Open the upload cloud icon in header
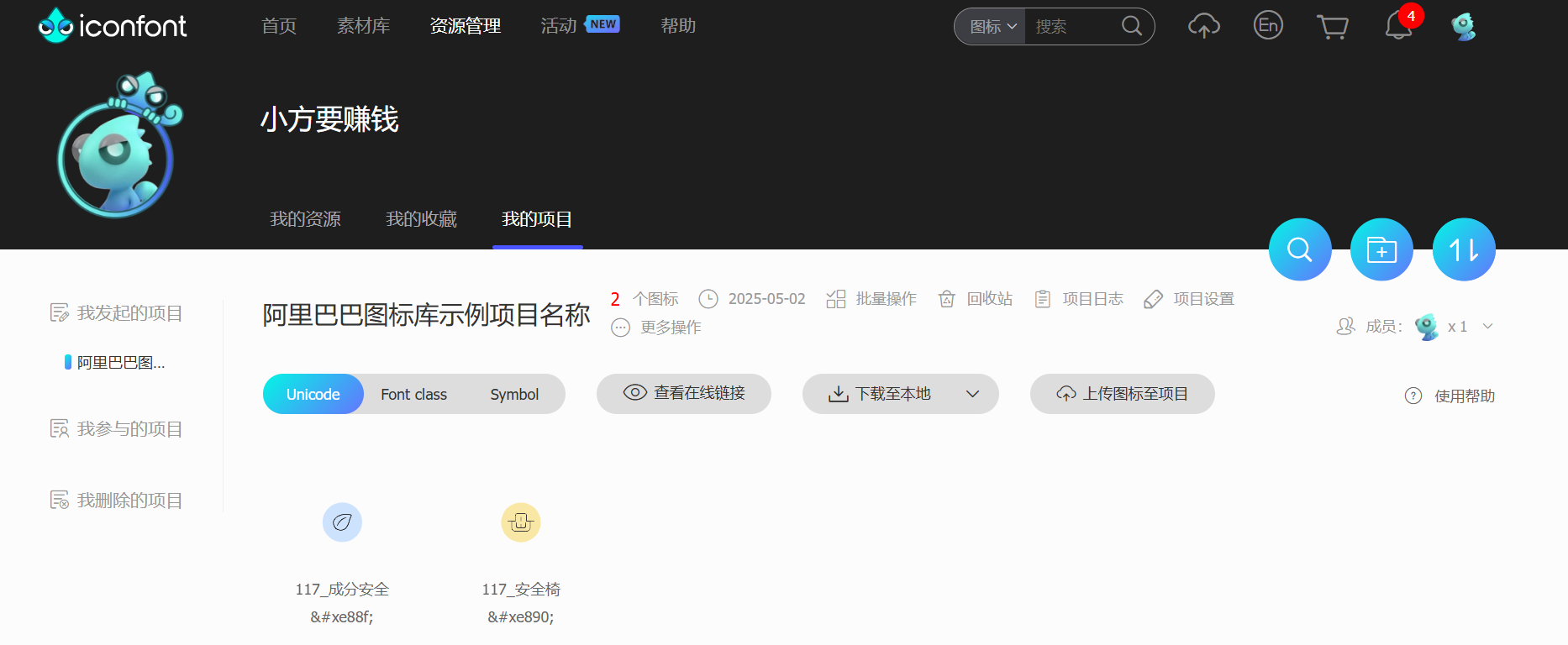The image size is (1568, 645). 1203,26
